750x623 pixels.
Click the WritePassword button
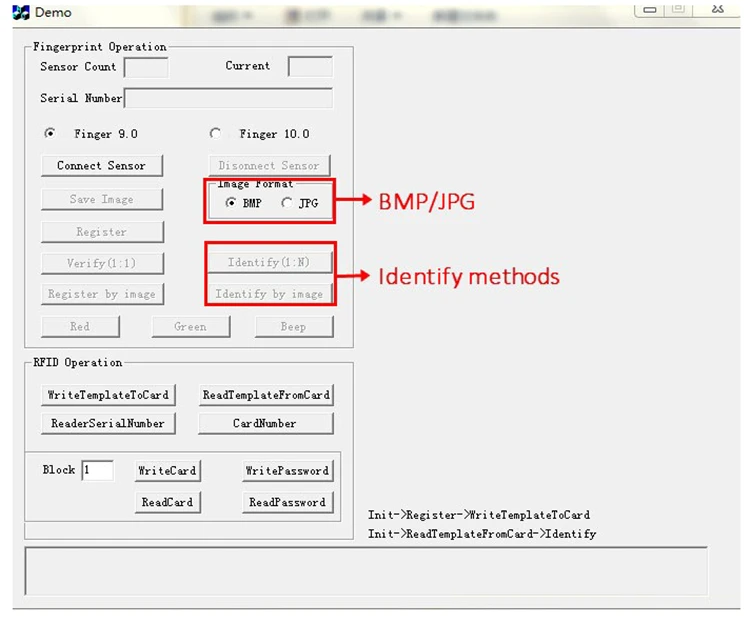tap(287, 471)
